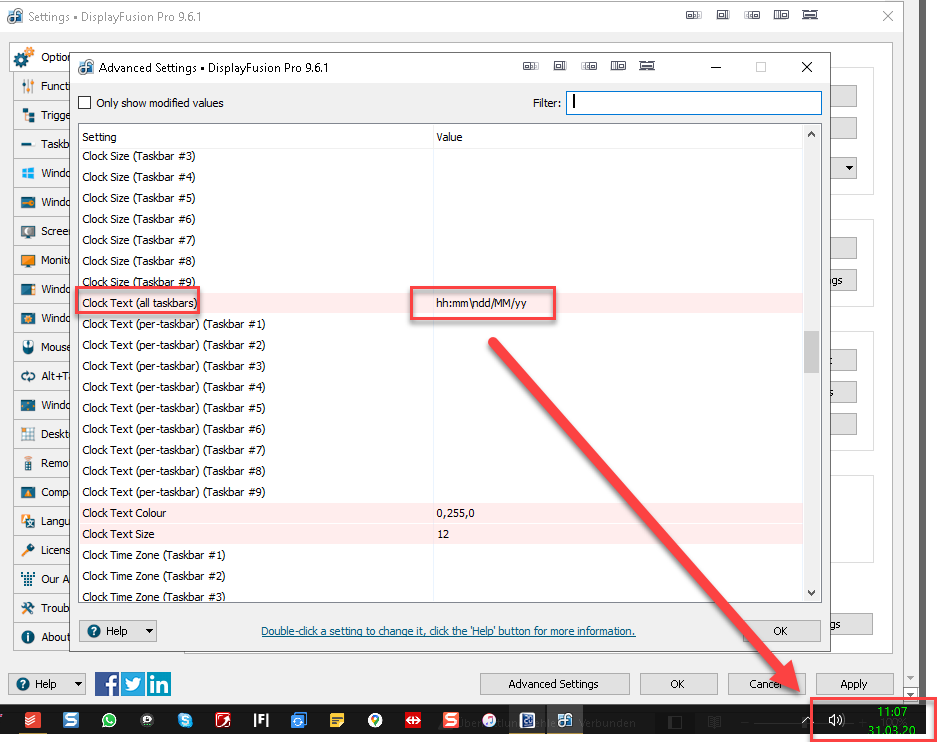Click the Facebook icon
Screen dimensions: 937x742
click(107, 684)
